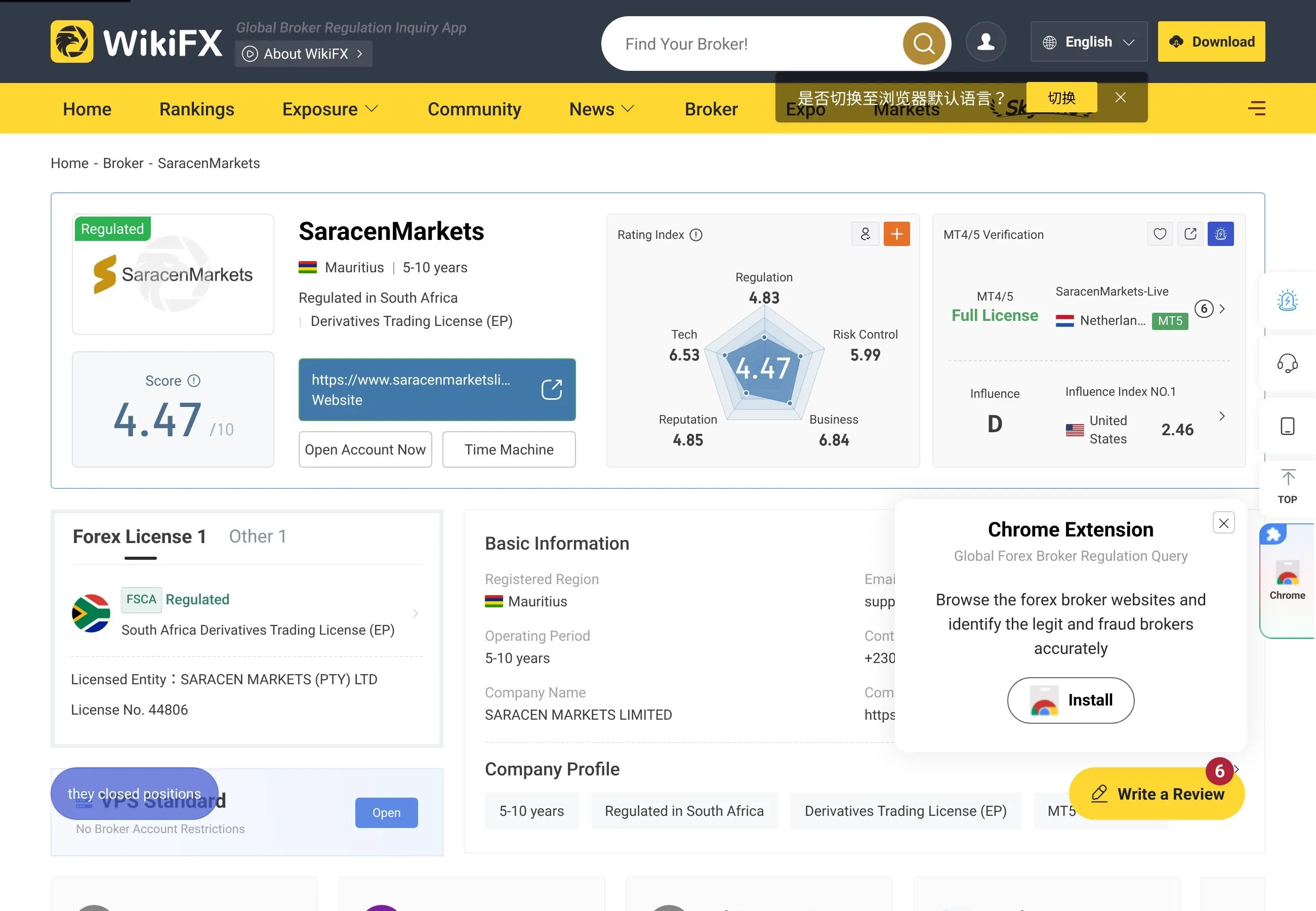Screen dimensions: 1316x911
Task: Expand the FSCA license details chevron
Action: [x=416, y=613]
